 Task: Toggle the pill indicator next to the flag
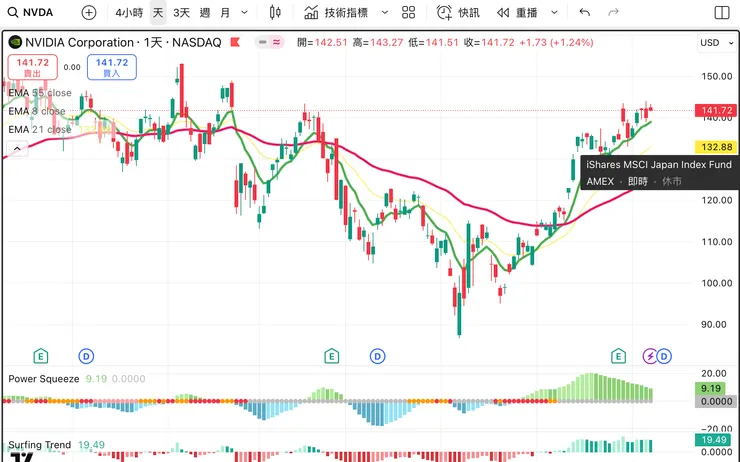click(x=269, y=42)
